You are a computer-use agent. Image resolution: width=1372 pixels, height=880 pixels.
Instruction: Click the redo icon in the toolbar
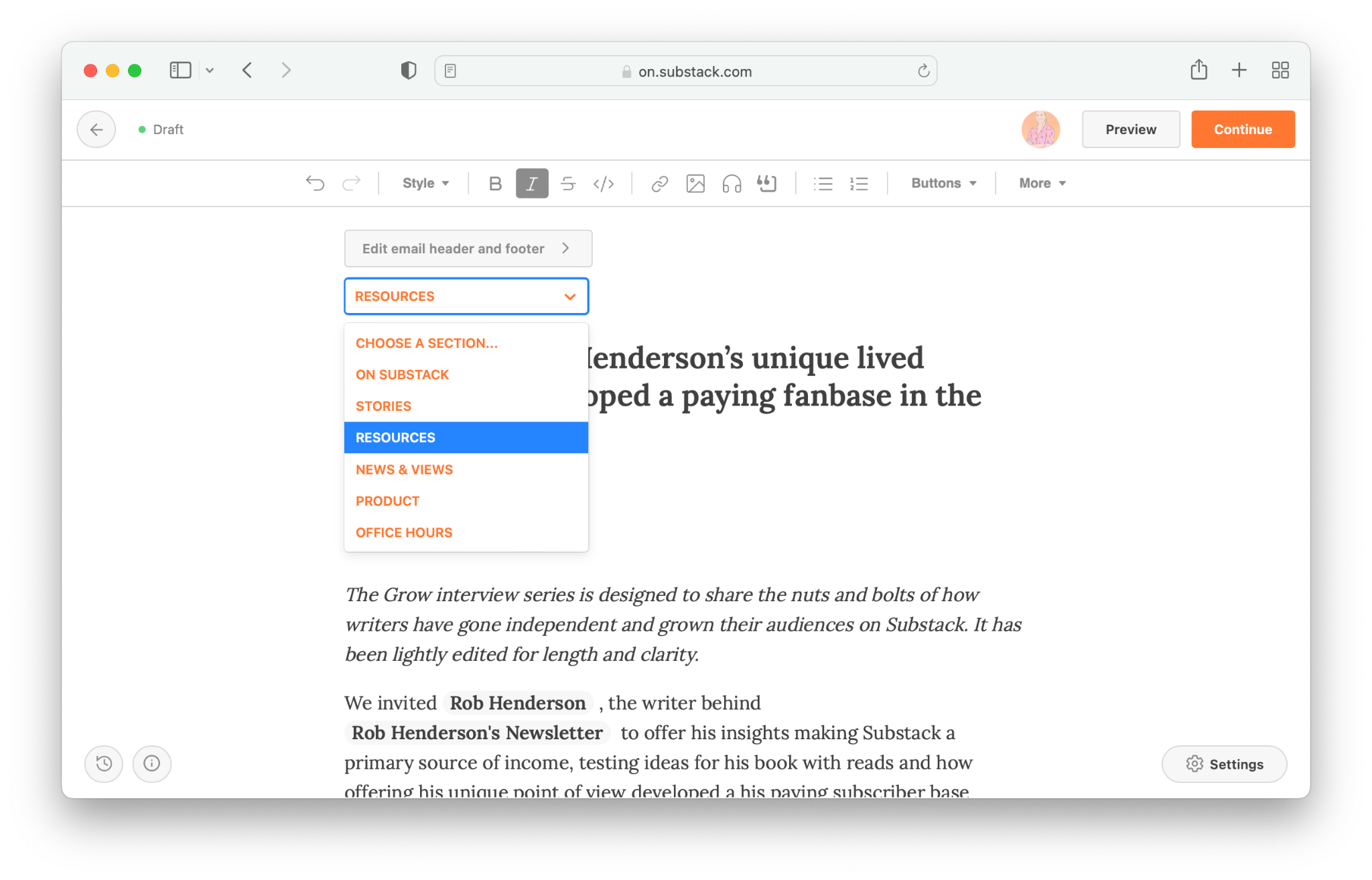[351, 183]
